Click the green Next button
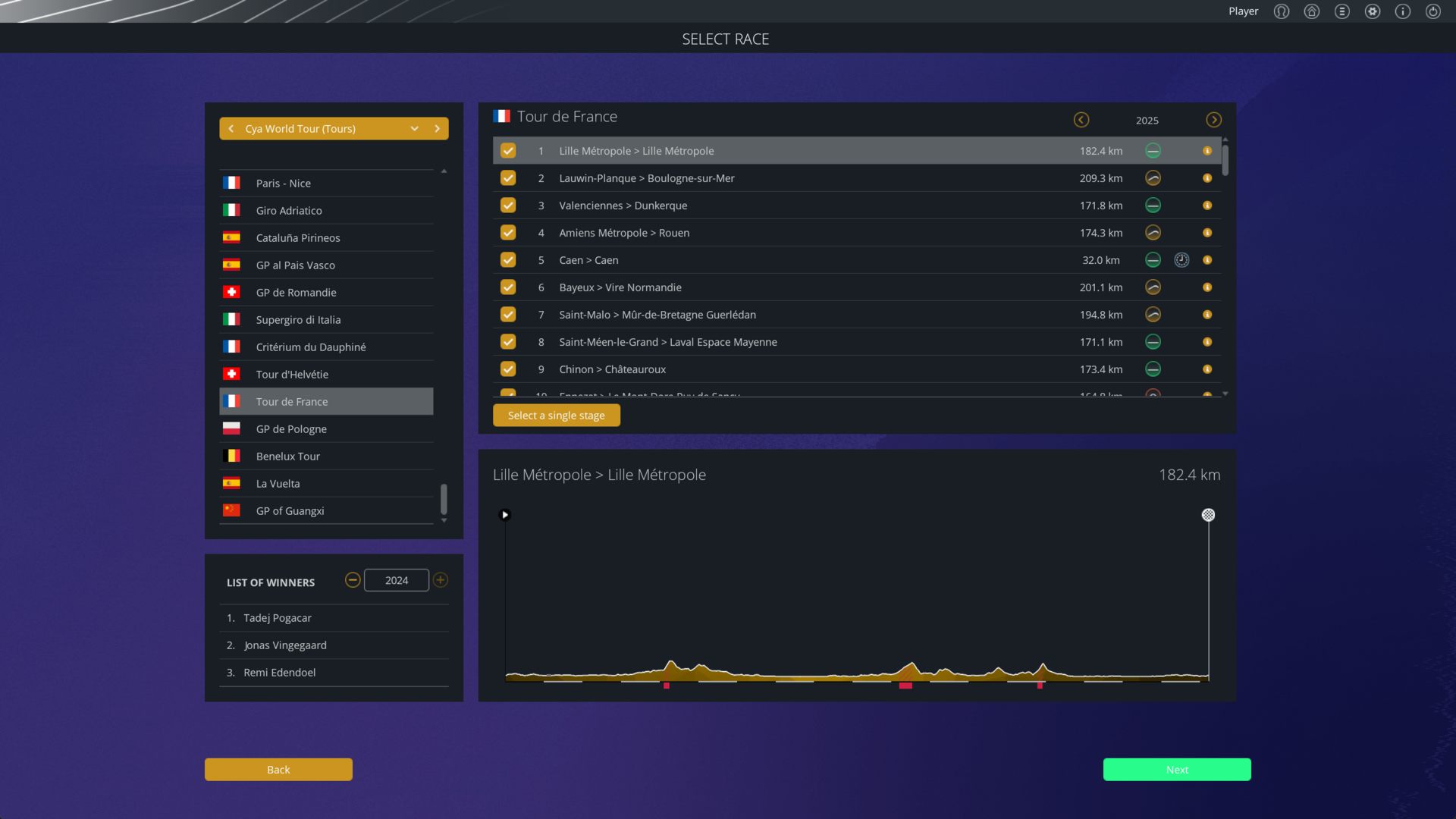1456x819 pixels. (1177, 770)
